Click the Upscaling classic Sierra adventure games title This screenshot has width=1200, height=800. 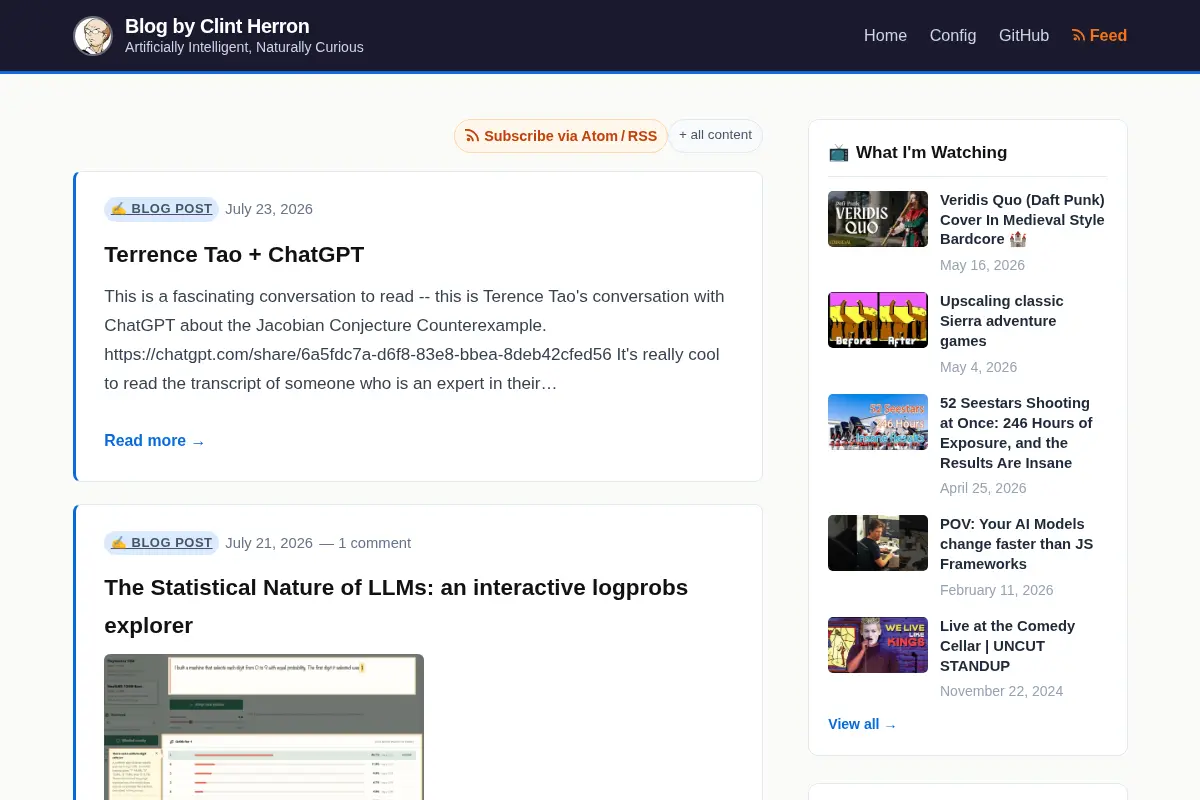point(1002,321)
